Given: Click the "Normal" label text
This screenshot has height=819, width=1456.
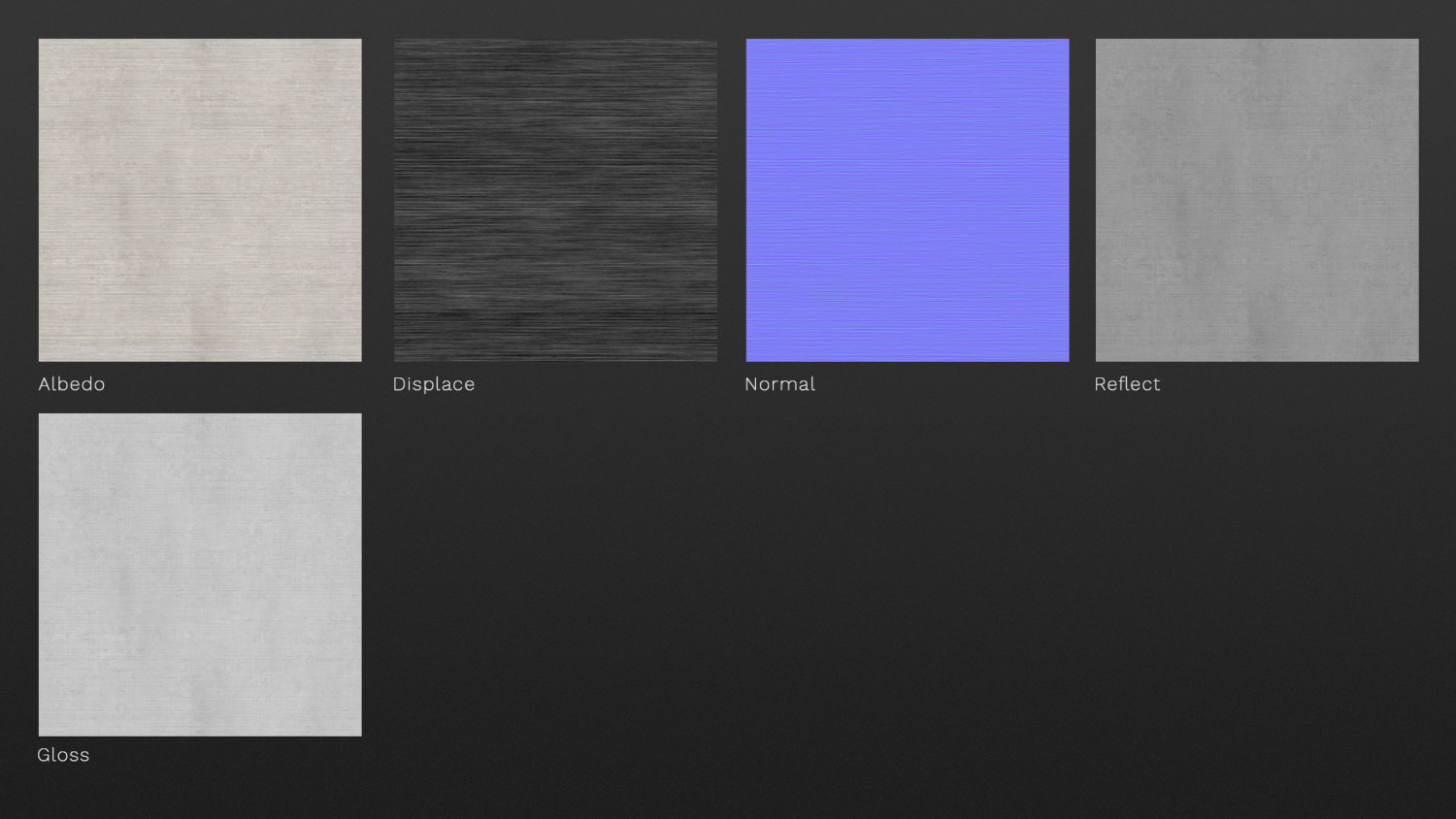Looking at the screenshot, I should (x=779, y=384).
